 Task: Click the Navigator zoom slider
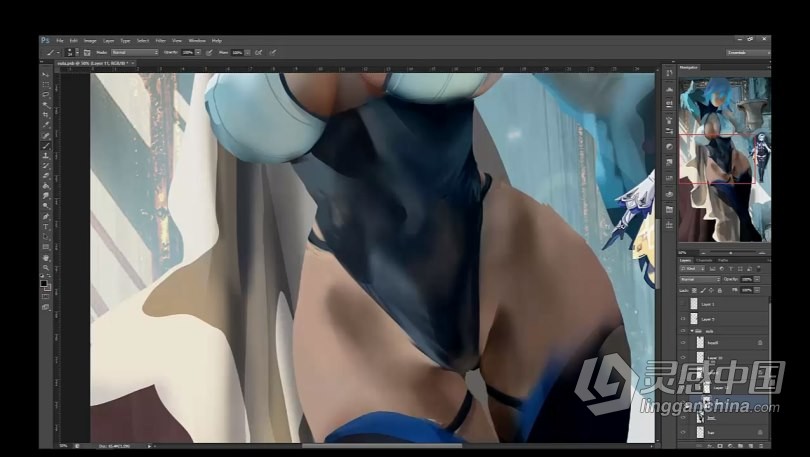731,253
